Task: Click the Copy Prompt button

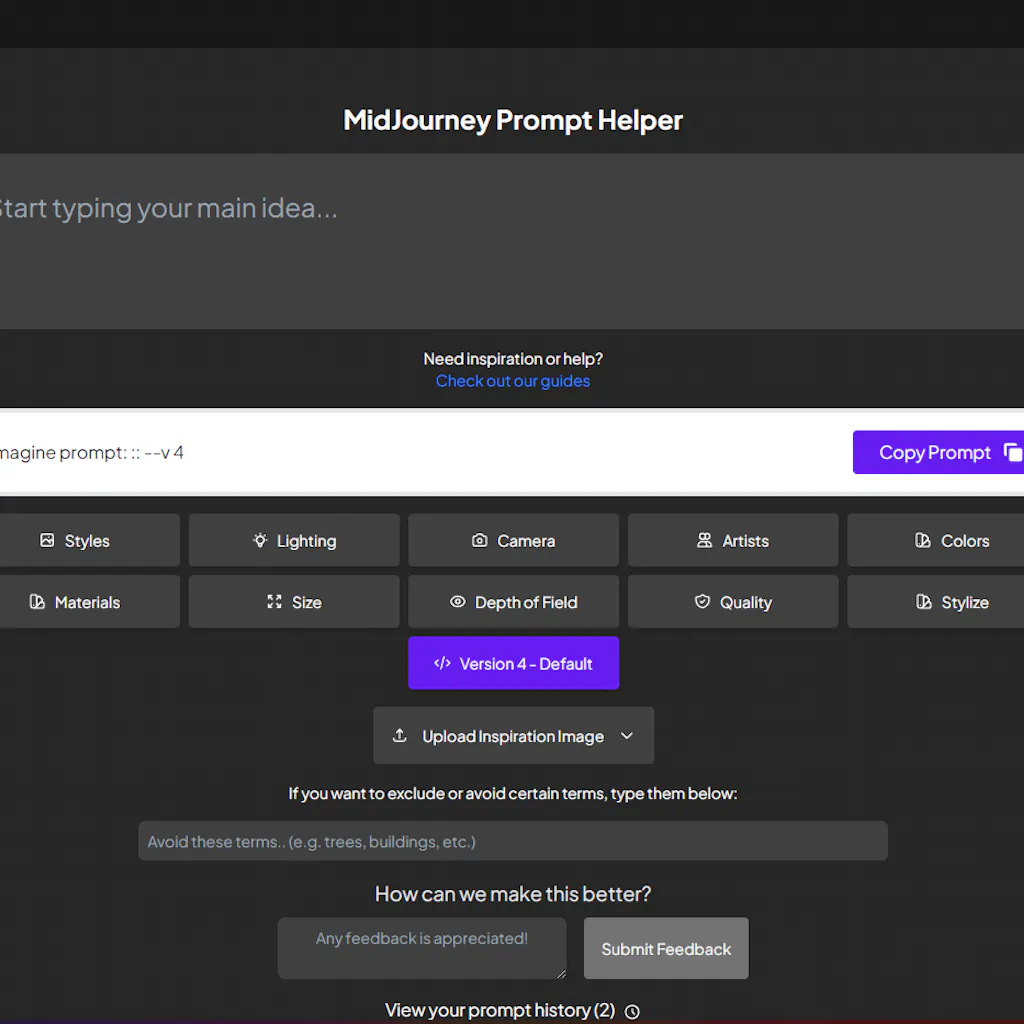Action: click(935, 452)
